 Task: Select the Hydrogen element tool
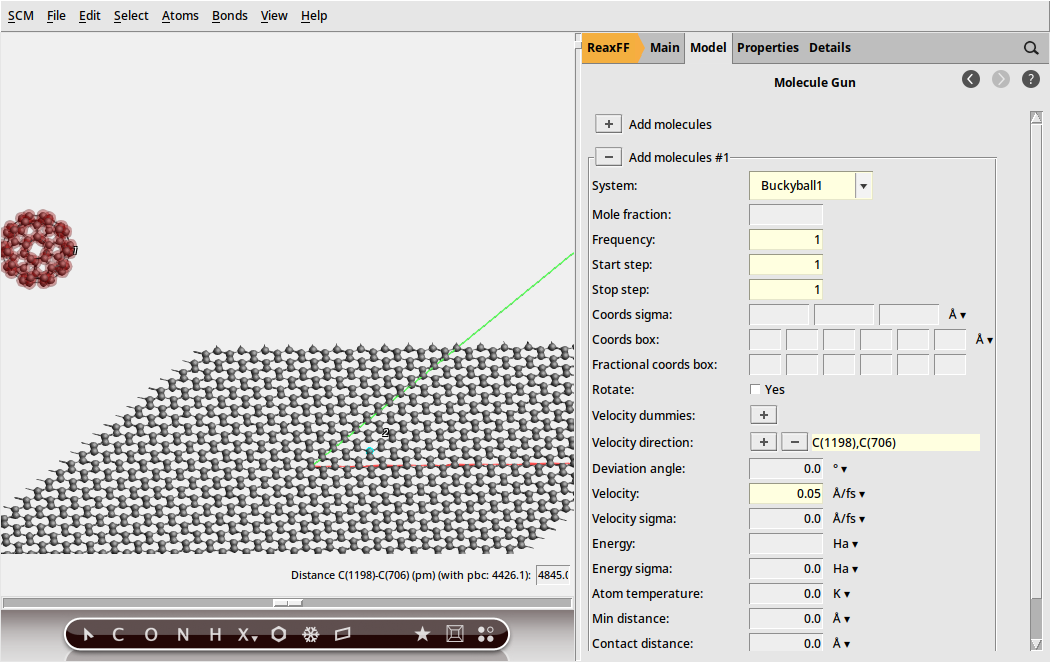pos(214,634)
